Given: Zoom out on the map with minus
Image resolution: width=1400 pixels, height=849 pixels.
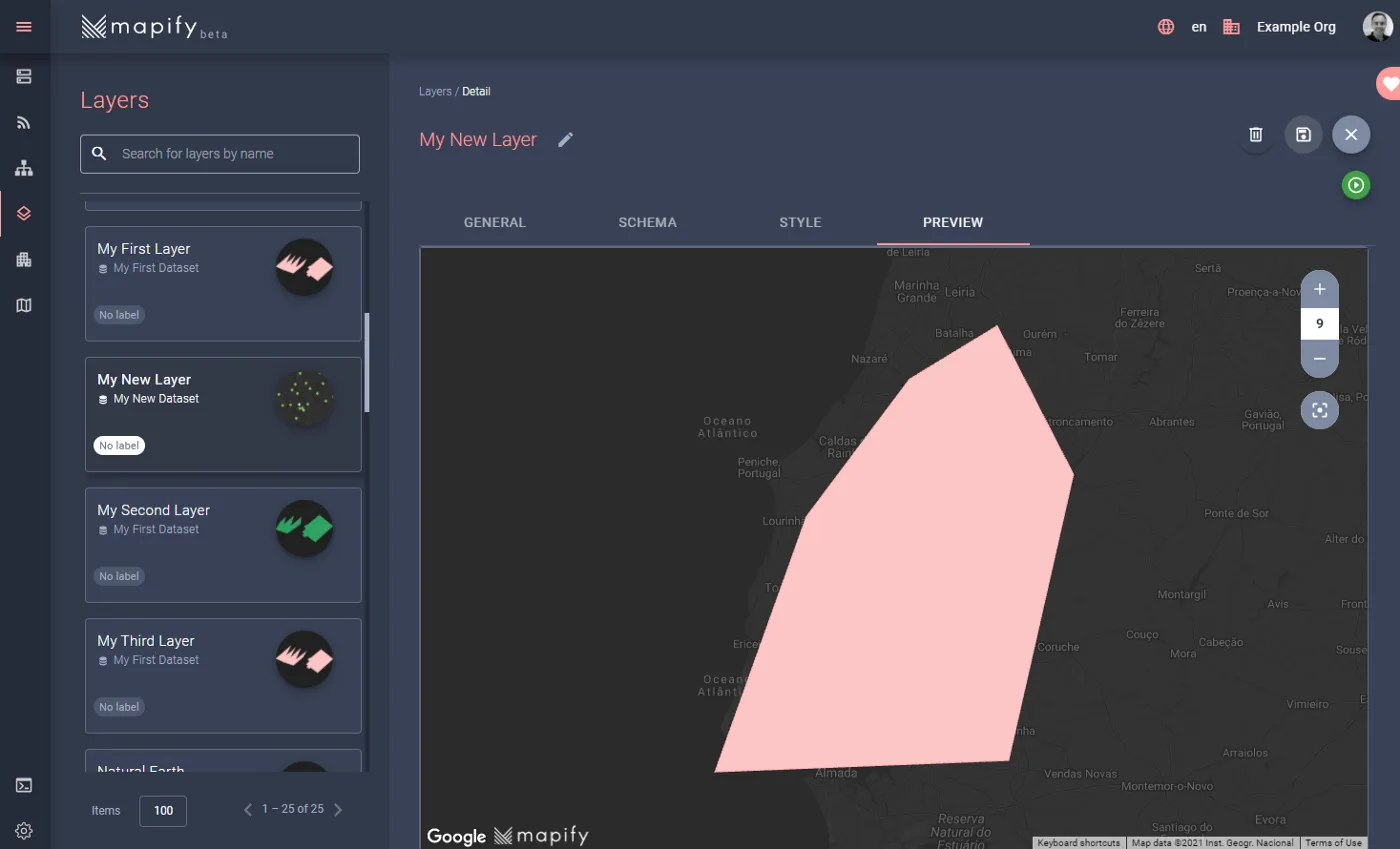Looking at the screenshot, I should 1319,358.
